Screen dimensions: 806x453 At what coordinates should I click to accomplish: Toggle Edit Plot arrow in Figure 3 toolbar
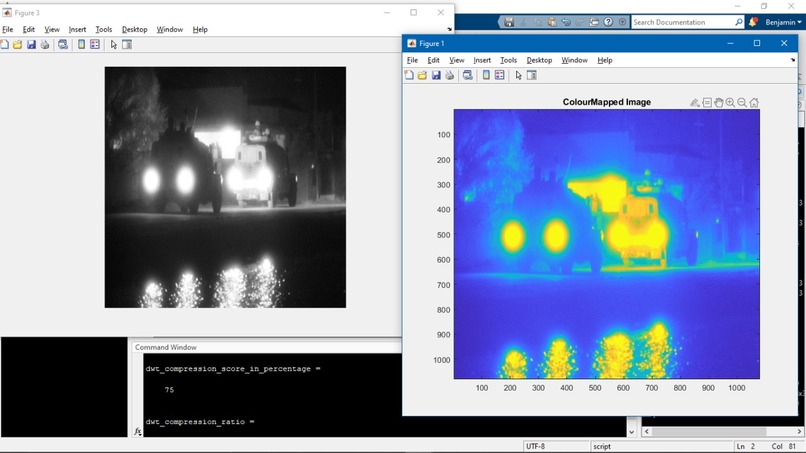pos(114,45)
